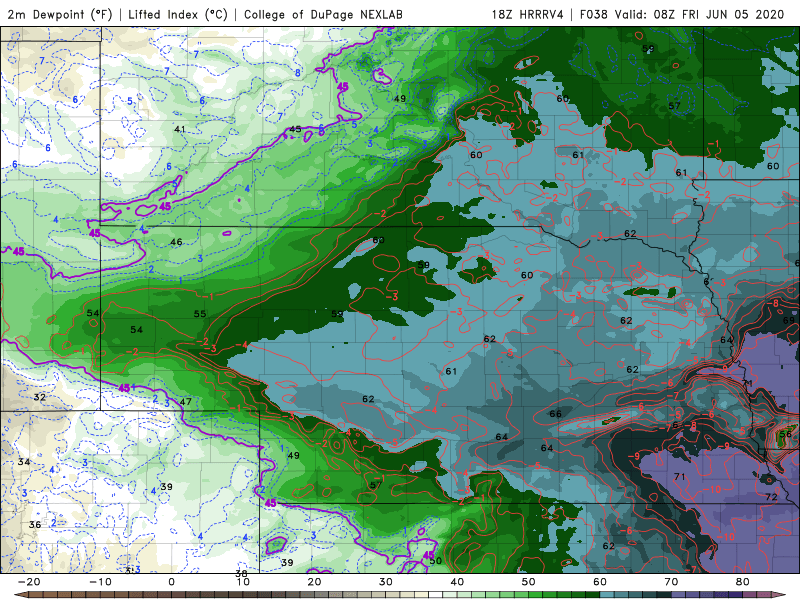
Task: Select the dewpoint value 34 on the map
Action: pos(23,462)
